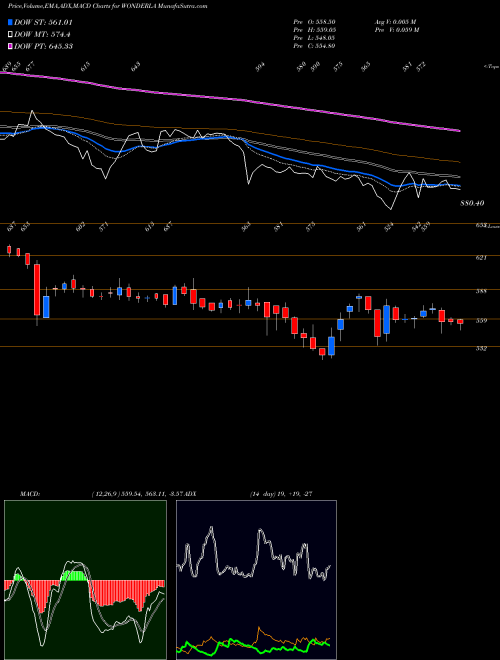Click the 621 price level label
The height and width of the screenshot is (660, 500).
pos(481,258)
